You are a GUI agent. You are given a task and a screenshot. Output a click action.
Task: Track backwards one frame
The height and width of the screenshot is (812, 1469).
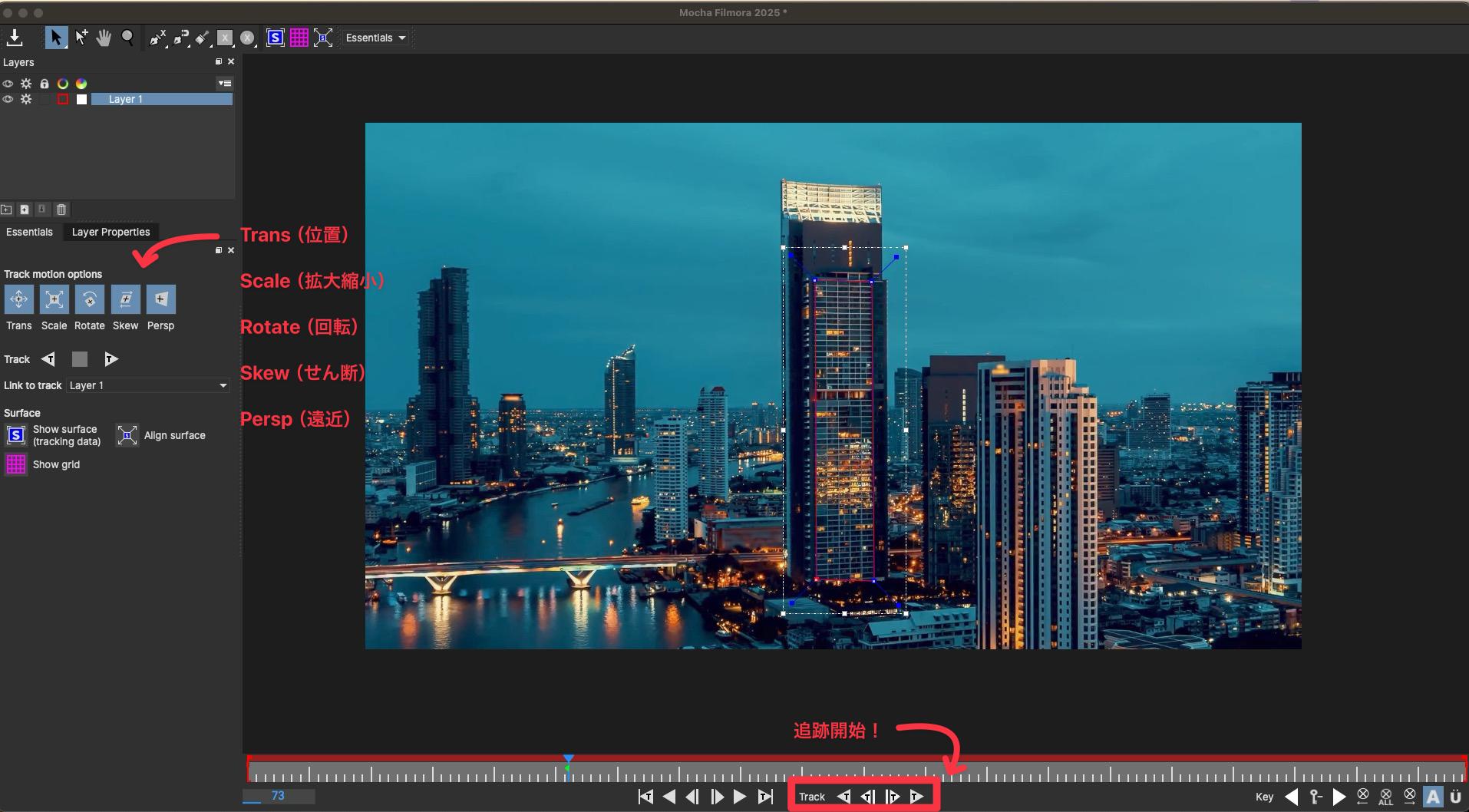[868, 797]
